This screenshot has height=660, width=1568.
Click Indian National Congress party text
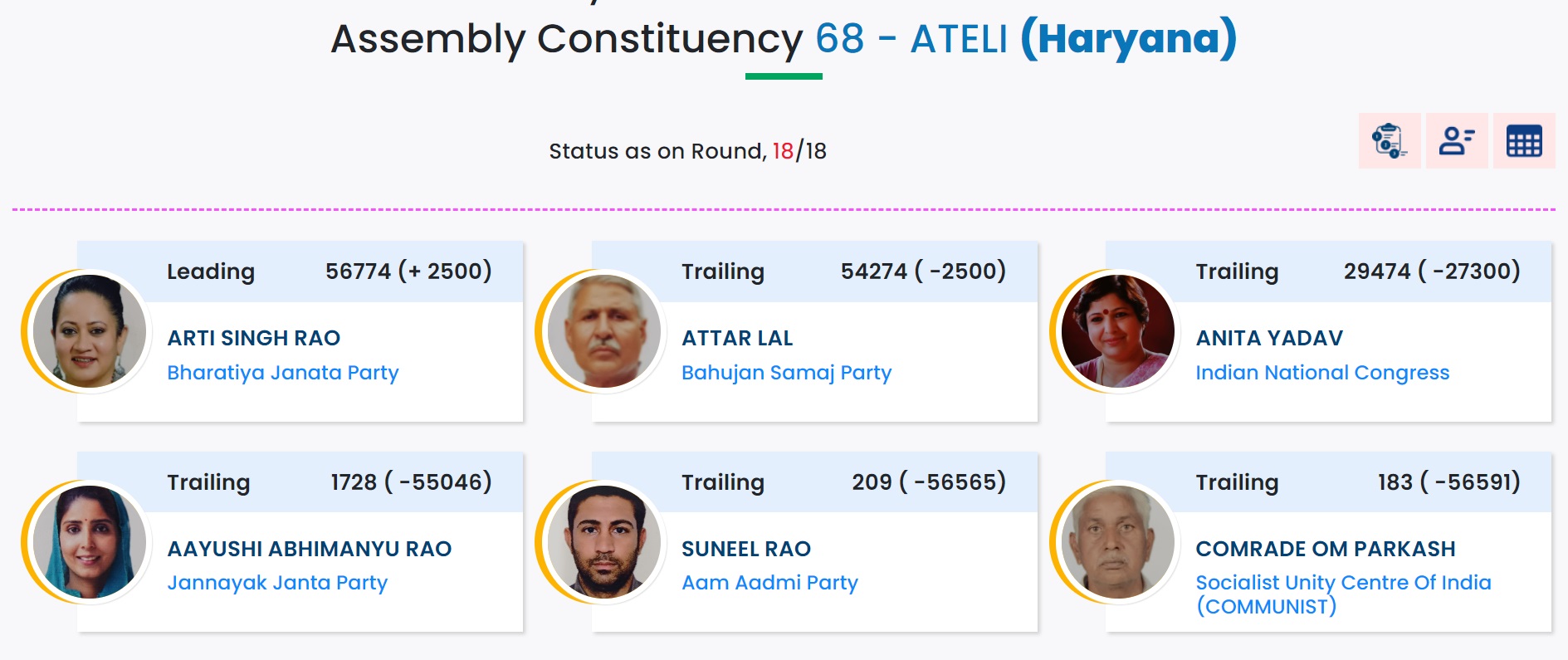click(x=1321, y=373)
